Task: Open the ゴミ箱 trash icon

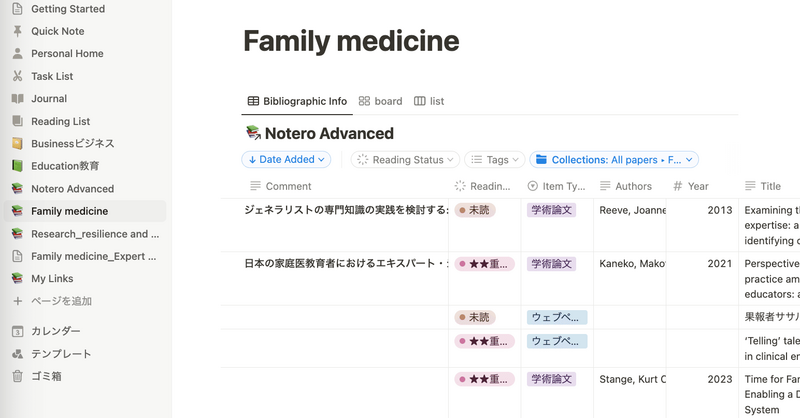Action: click(x=17, y=376)
